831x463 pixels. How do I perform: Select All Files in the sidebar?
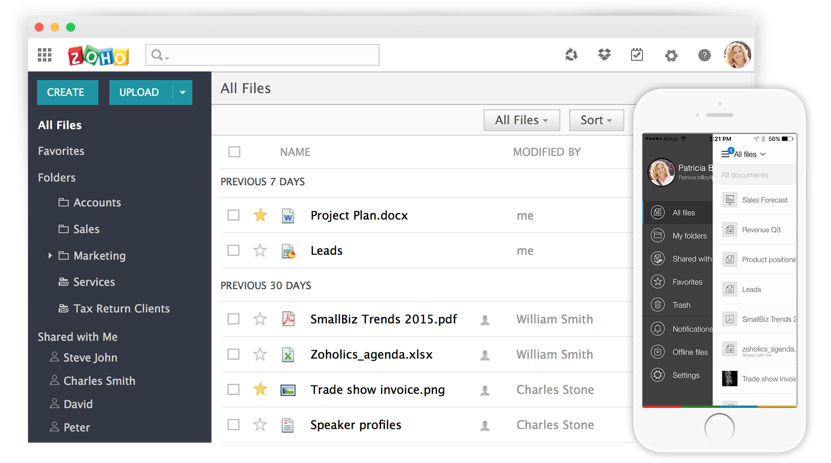point(59,125)
